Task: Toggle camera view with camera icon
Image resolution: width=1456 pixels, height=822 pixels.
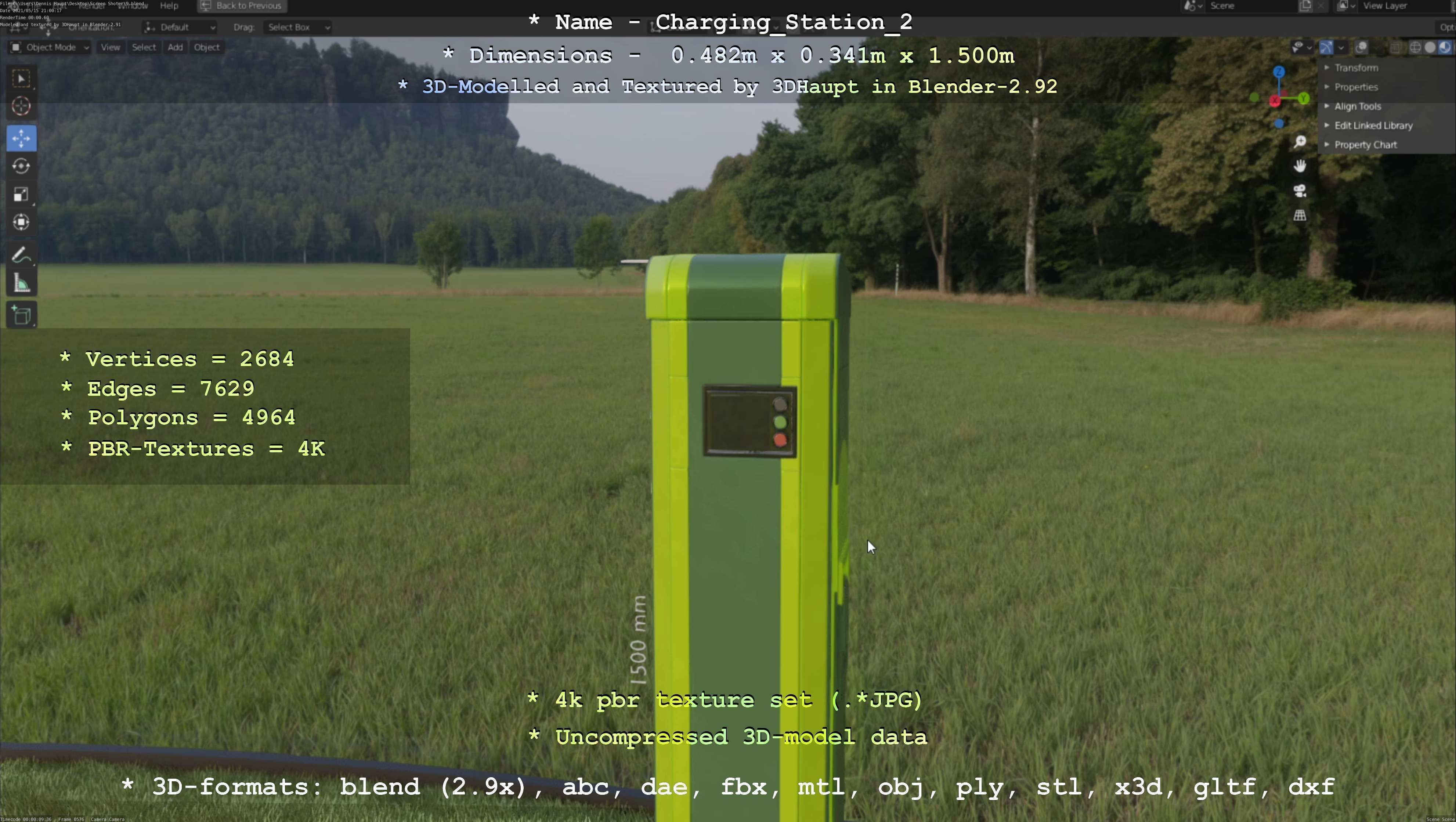Action: click(1300, 191)
